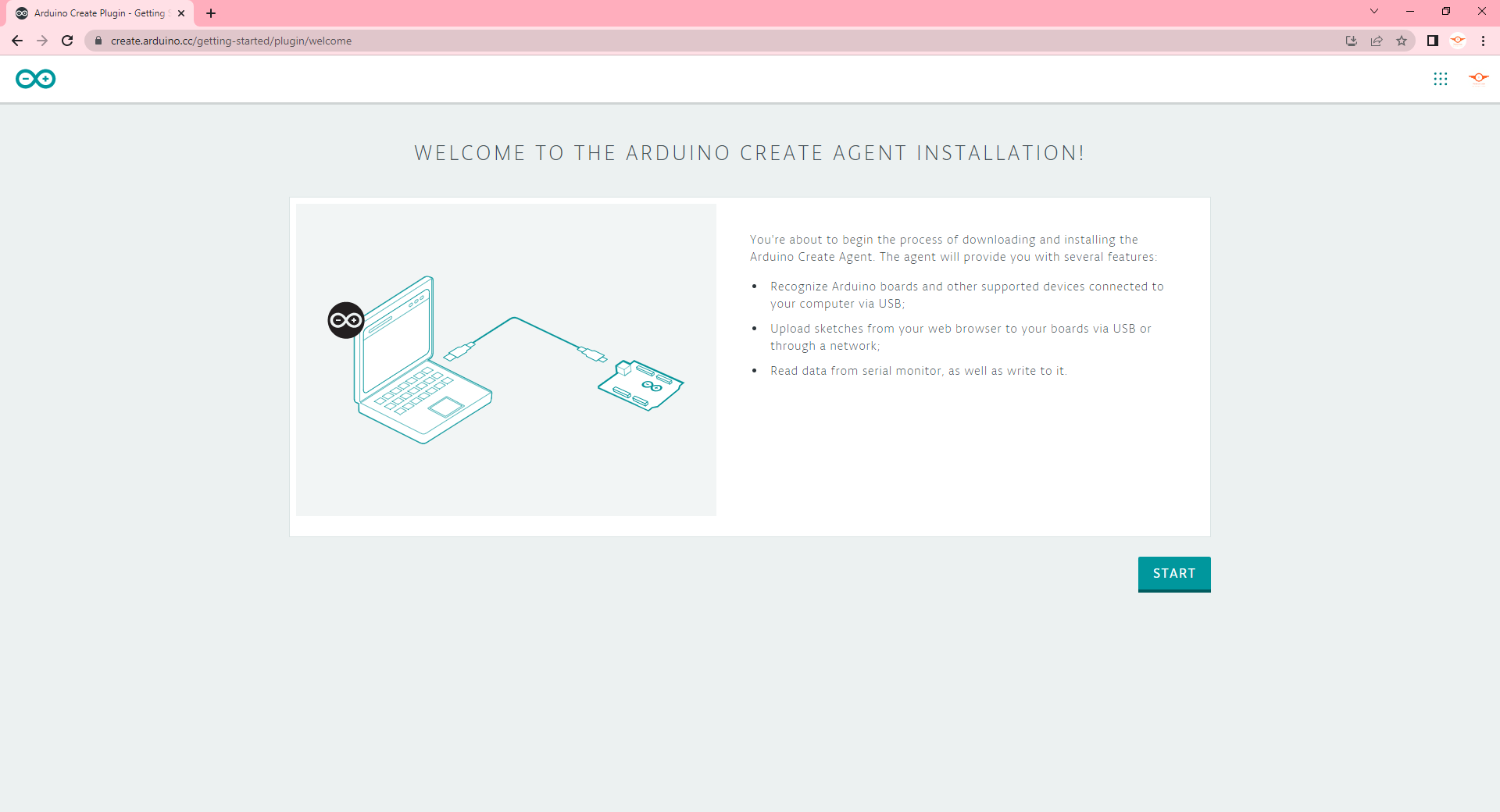Click the laptop and Arduino board illustration
This screenshot has height=812, width=1500.
point(506,360)
